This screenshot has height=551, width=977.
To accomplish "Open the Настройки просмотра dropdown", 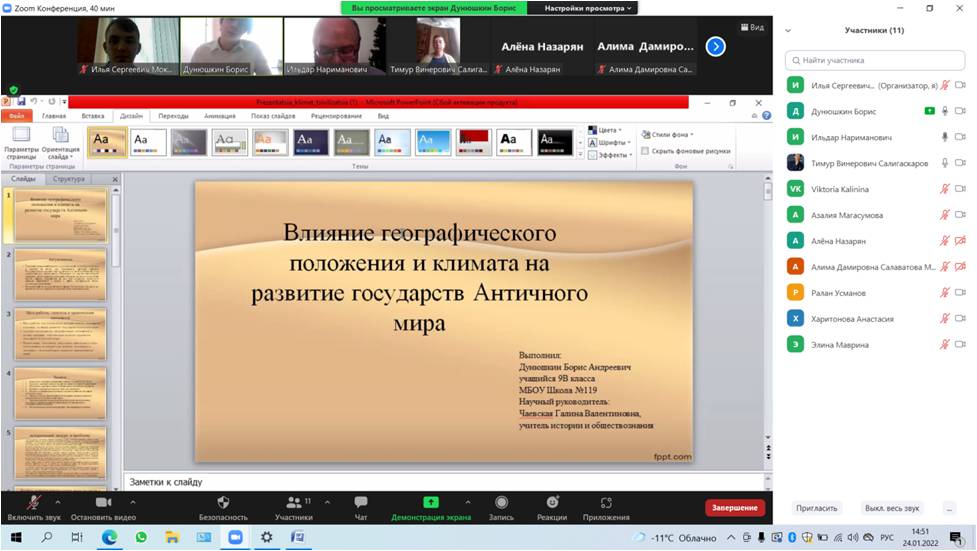I will (589, 8).
